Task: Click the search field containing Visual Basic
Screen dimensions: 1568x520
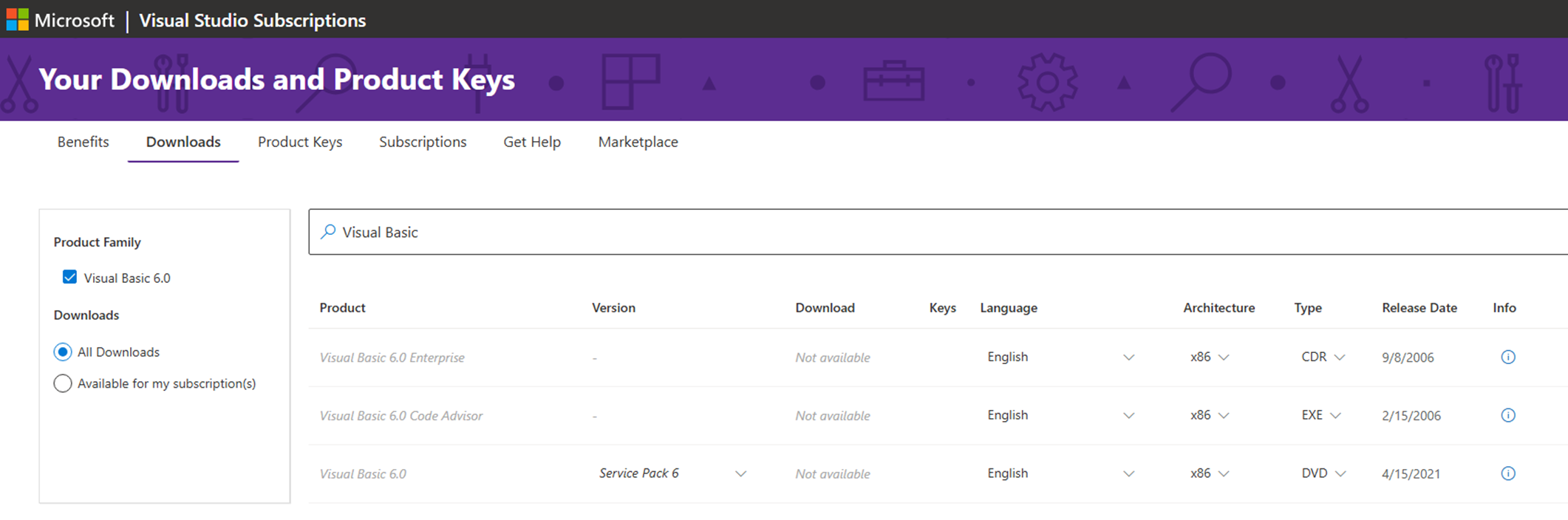Action: [x=938, y=232]
